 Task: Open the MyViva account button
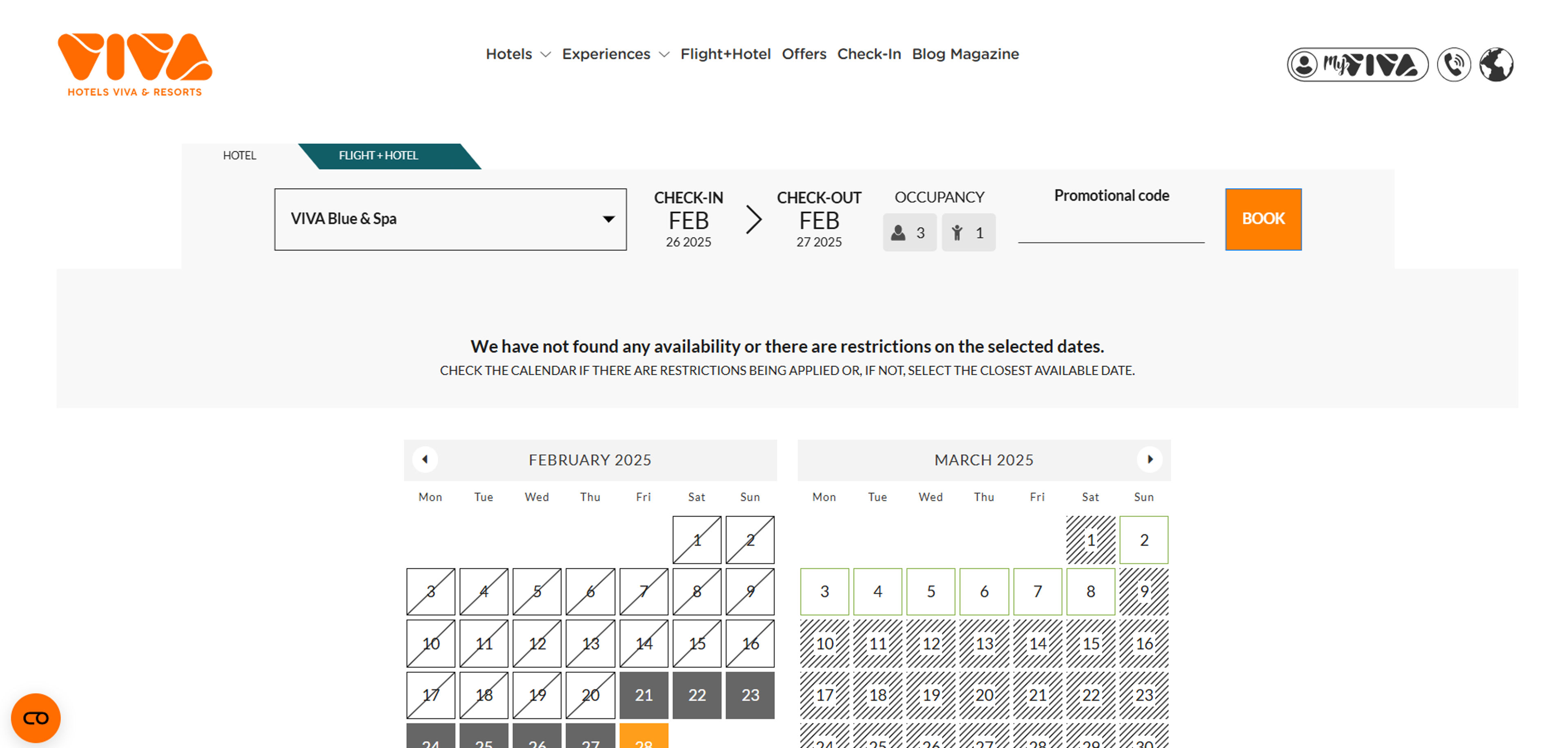coord(1357,65)
